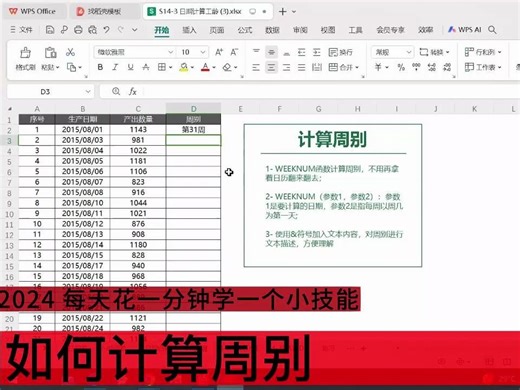
Task: Switch to the Insert ribbon tab
Action: tap(189, 30)
